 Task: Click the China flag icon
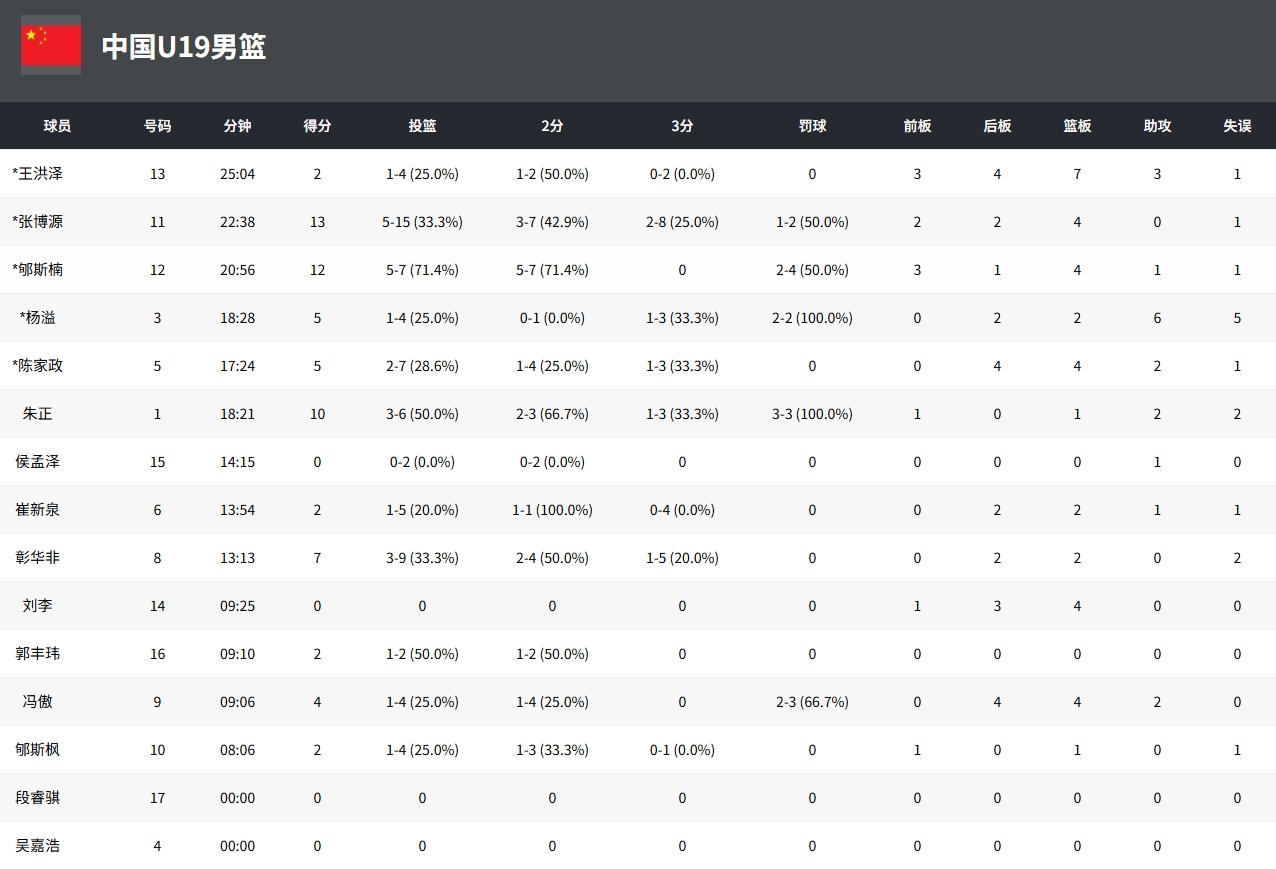tap(51, 46)
